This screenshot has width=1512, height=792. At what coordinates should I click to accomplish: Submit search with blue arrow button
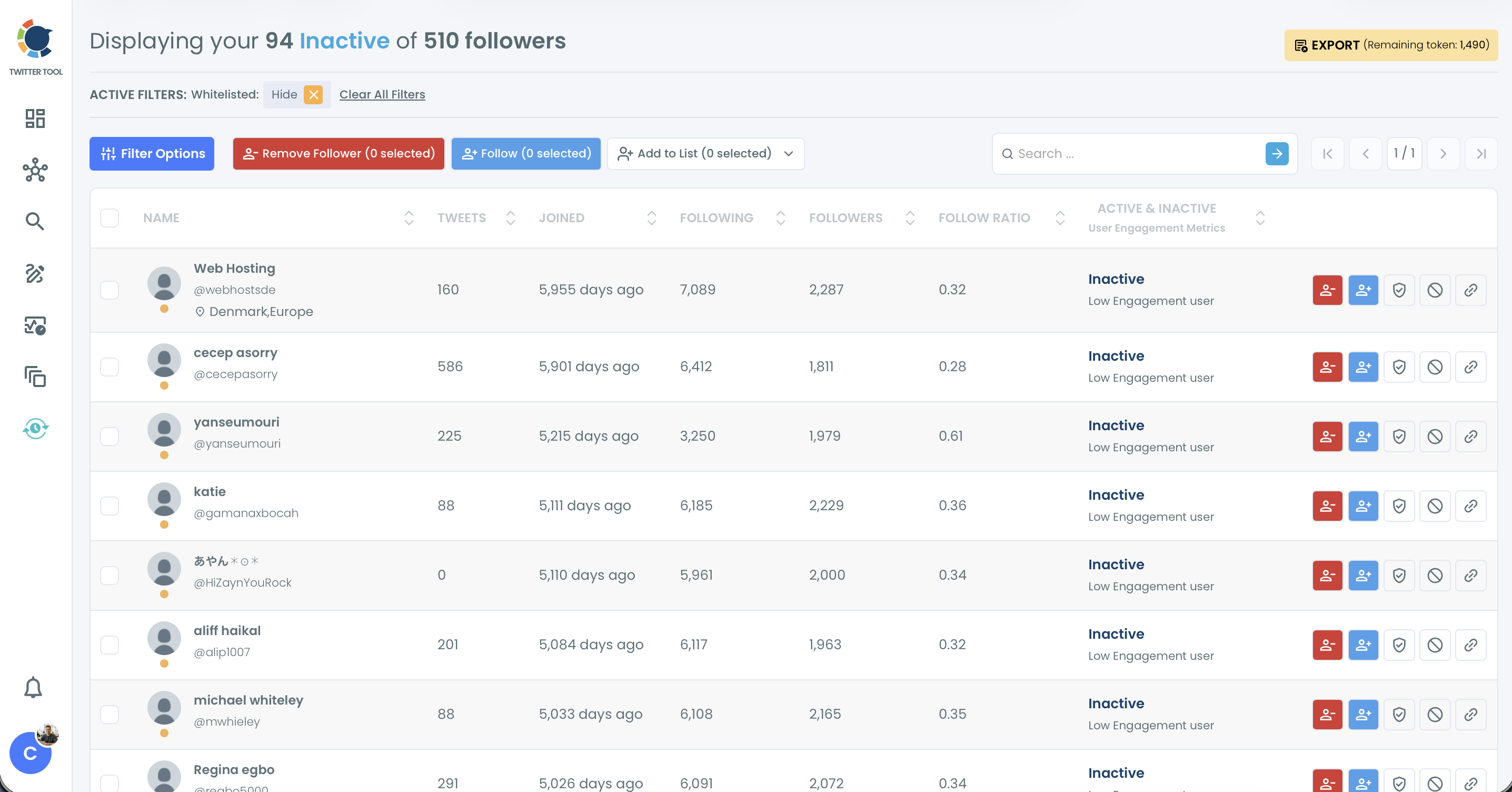(x=1277, y=153)
